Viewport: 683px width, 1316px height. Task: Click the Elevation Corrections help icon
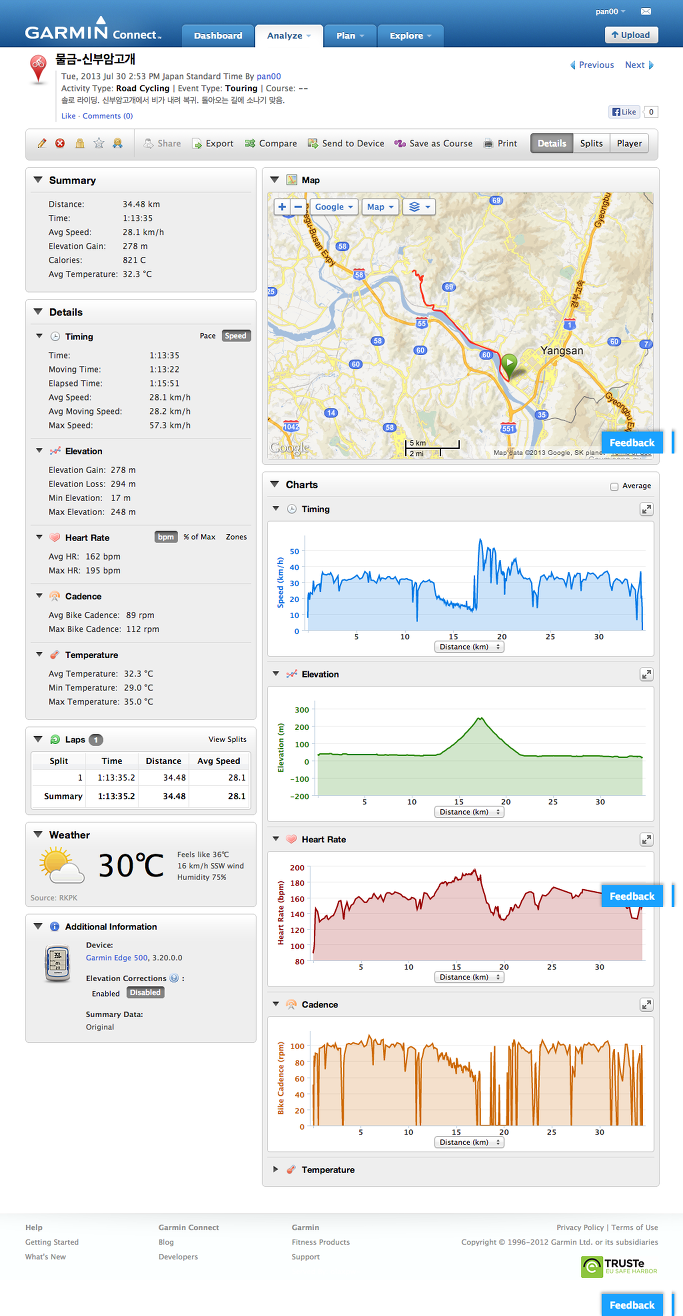pos(174,979)
